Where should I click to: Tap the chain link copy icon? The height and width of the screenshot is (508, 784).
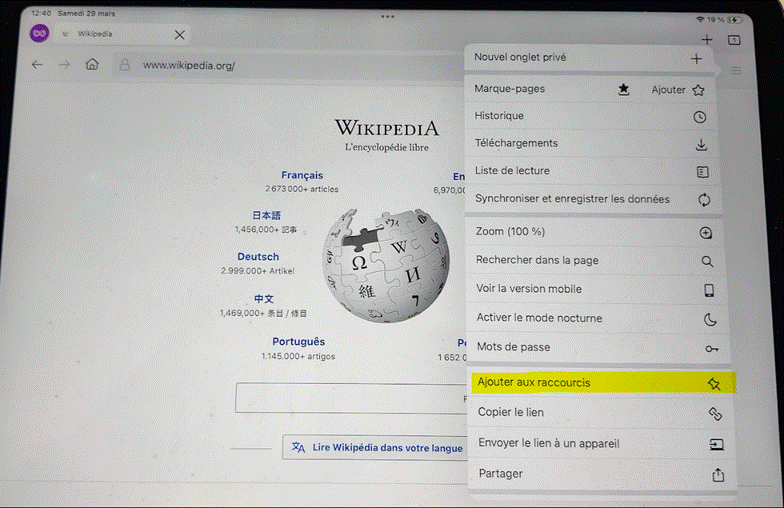click(x=716, y=414)
